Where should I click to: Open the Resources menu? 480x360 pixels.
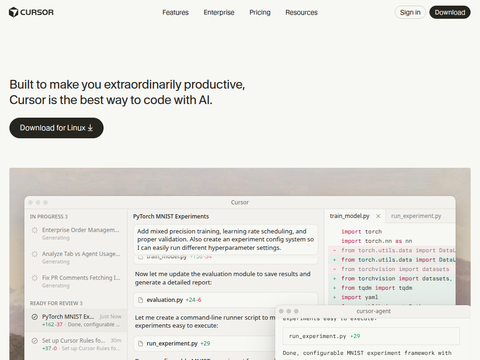coord(301,12)
